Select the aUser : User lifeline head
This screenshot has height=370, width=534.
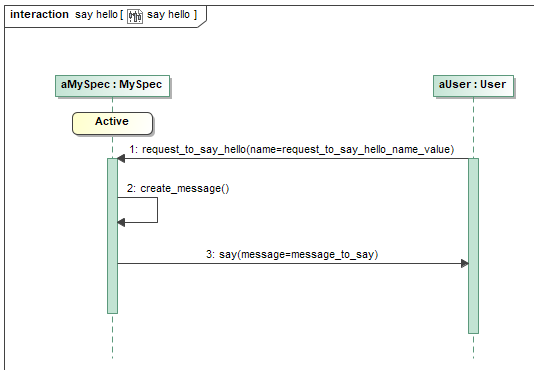click(473, 86)
